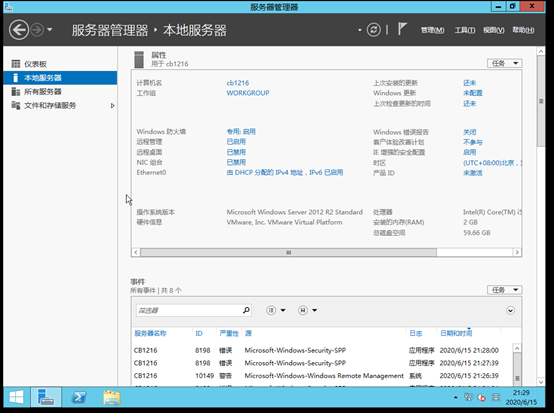Click the WORKGROUP link

(x=248, y=93)
